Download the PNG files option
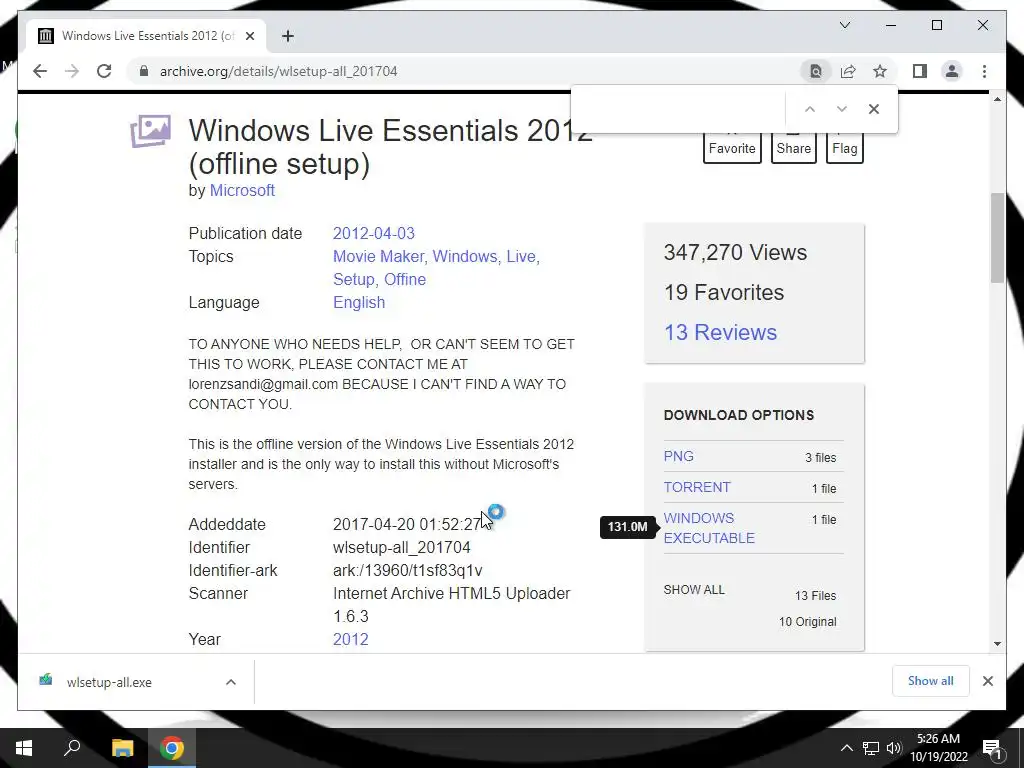 tap(679, 456)
